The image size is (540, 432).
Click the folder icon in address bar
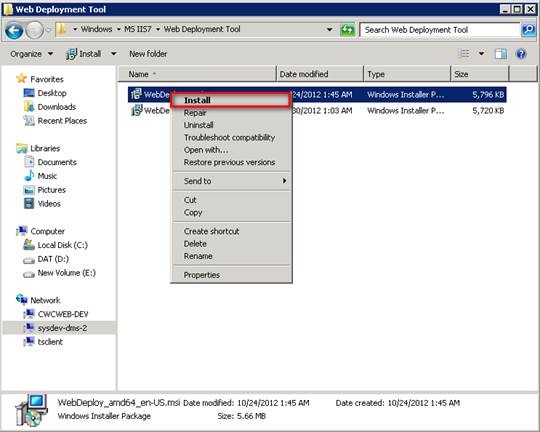tap(61, 30)
